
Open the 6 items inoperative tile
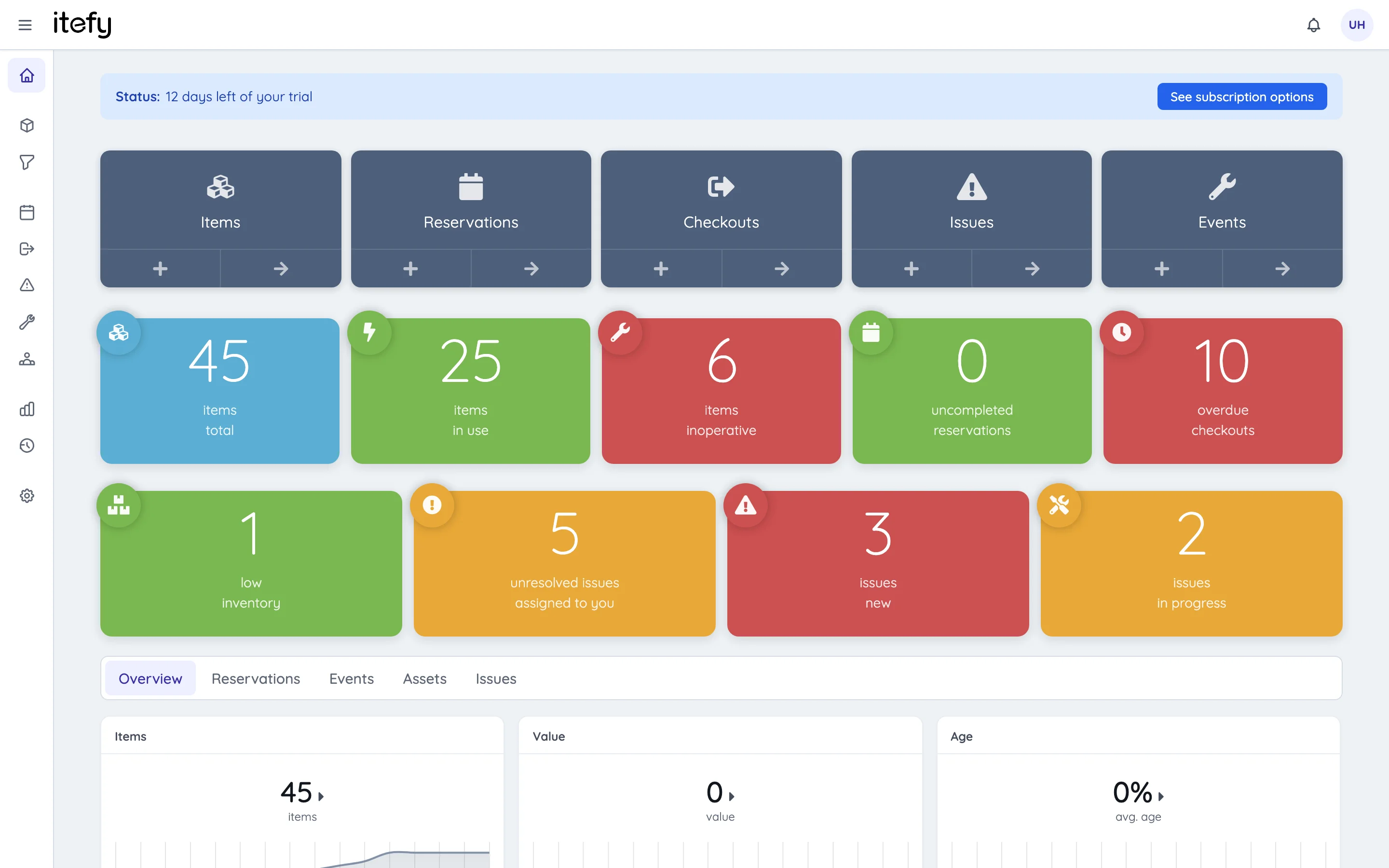(721, 391)
